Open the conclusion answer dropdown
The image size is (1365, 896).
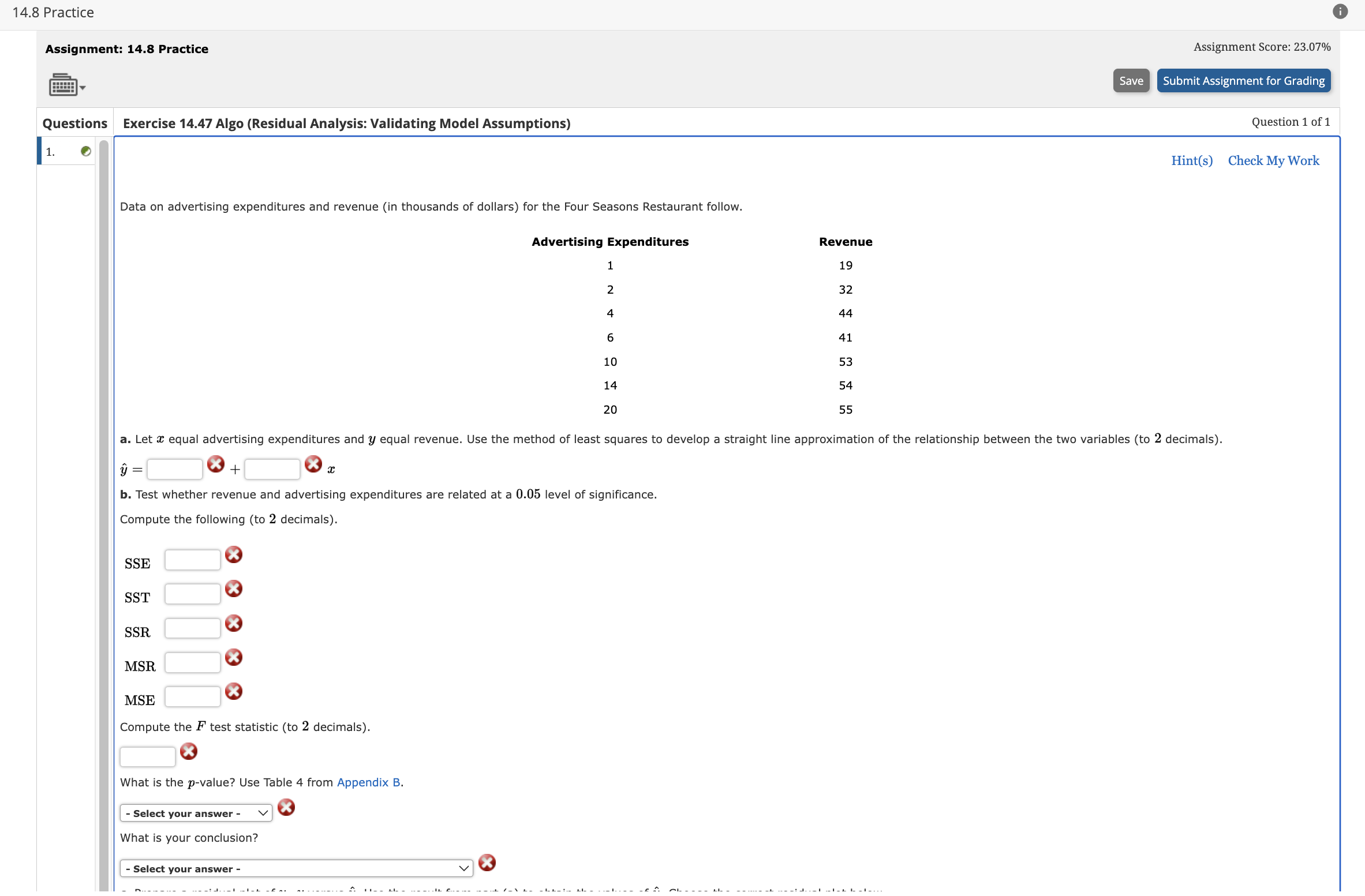coord(296,868)
